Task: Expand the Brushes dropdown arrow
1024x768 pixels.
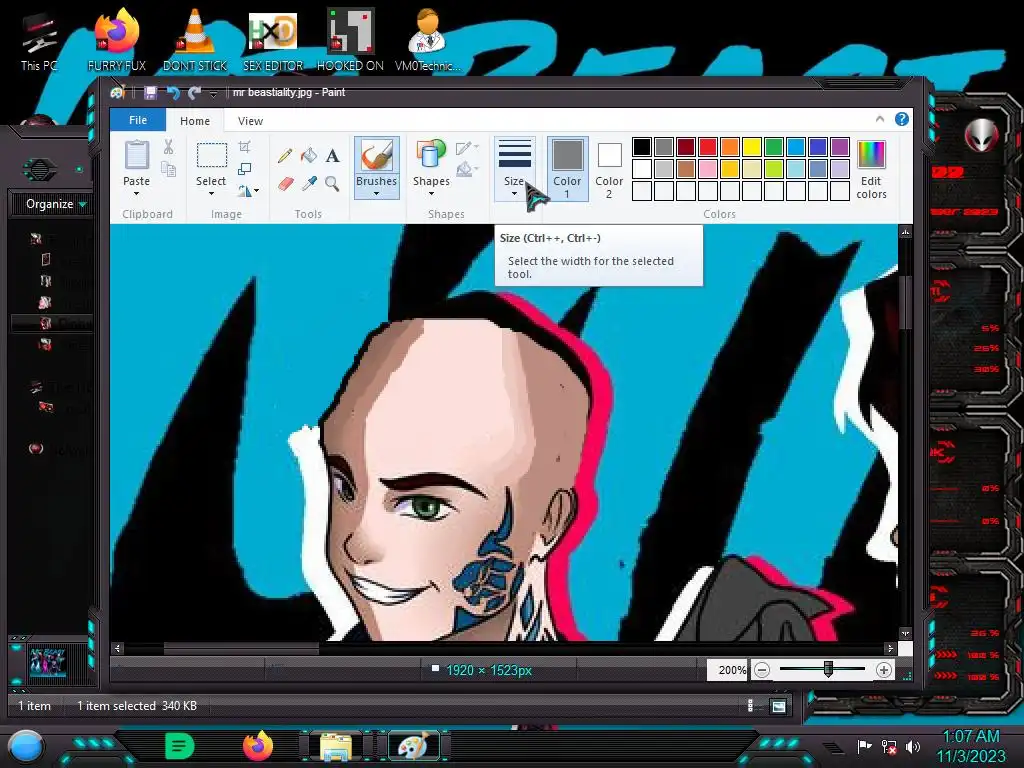Action: (376, 194)
